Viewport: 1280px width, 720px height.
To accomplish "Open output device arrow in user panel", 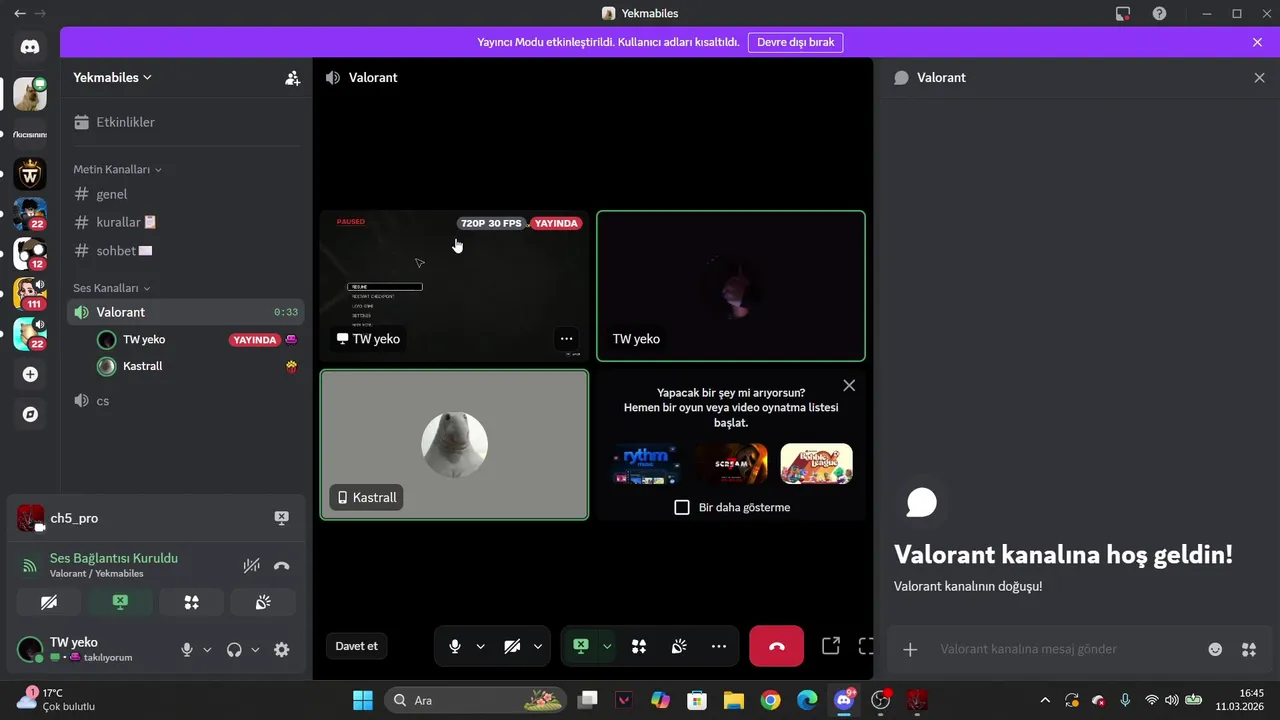I will [255, 650].
